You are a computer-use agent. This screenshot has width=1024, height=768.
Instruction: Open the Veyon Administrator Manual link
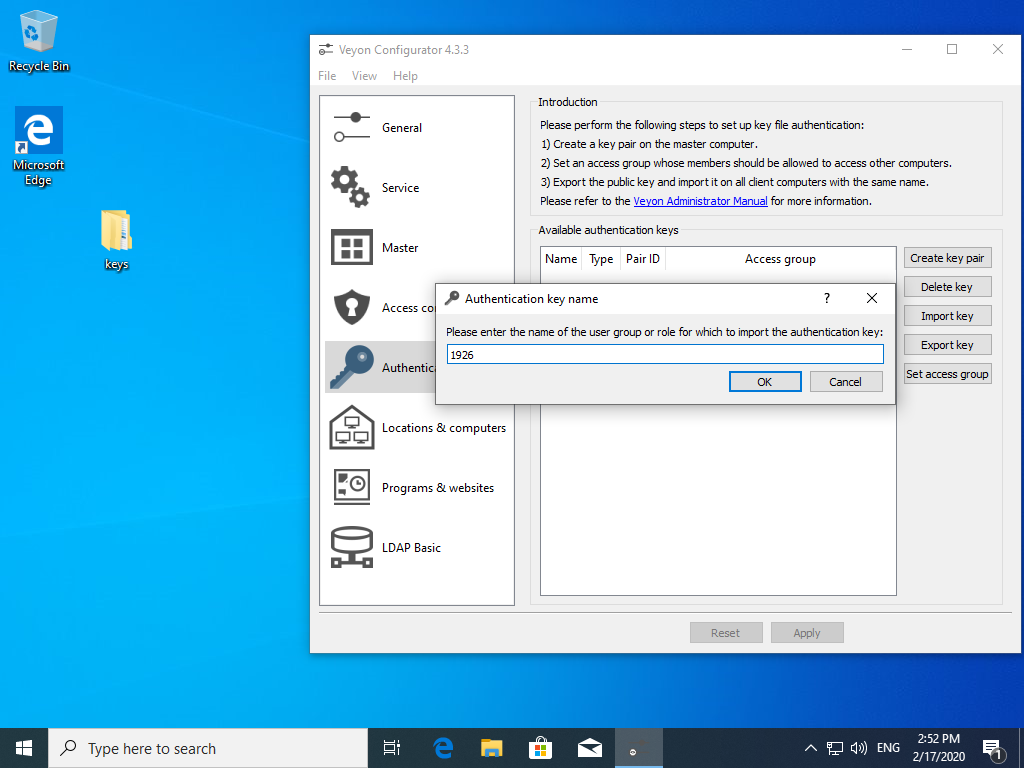tap(700, 201)
